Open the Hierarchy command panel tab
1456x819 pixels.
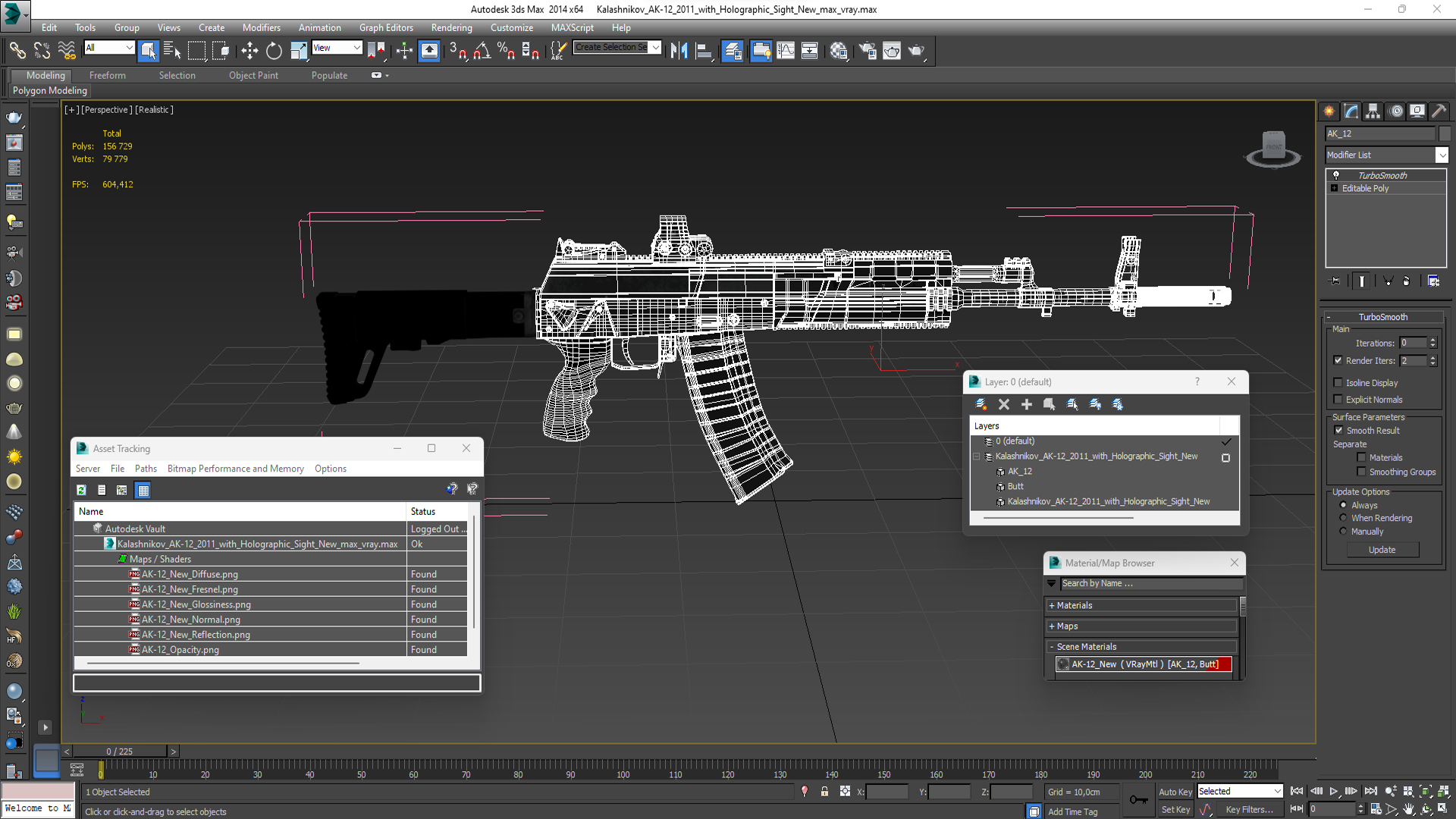point(1373,111)
